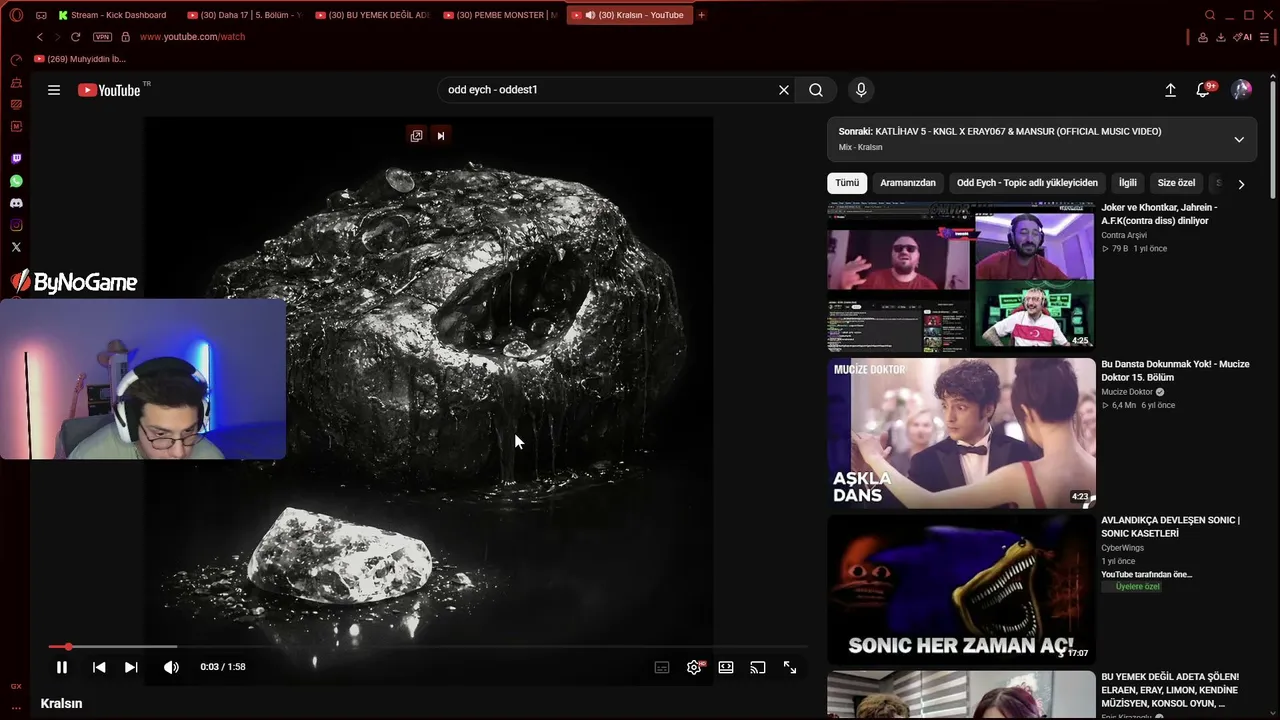Open the Easy Setup menu icon
The width and height of the screenshot is (1280, 720).
pyautogui.click(x=1266, y=37)
